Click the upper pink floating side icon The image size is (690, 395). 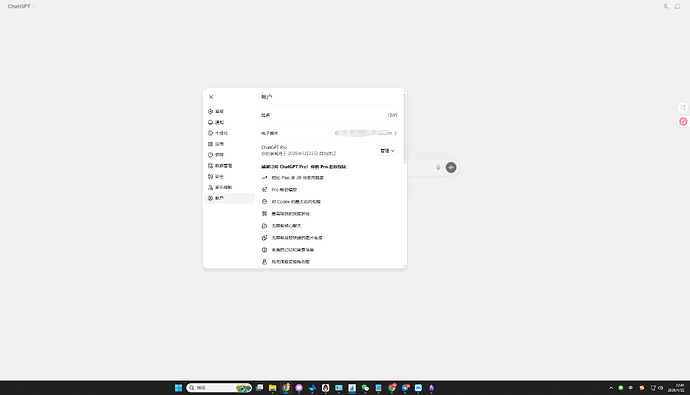pos(683,107)
